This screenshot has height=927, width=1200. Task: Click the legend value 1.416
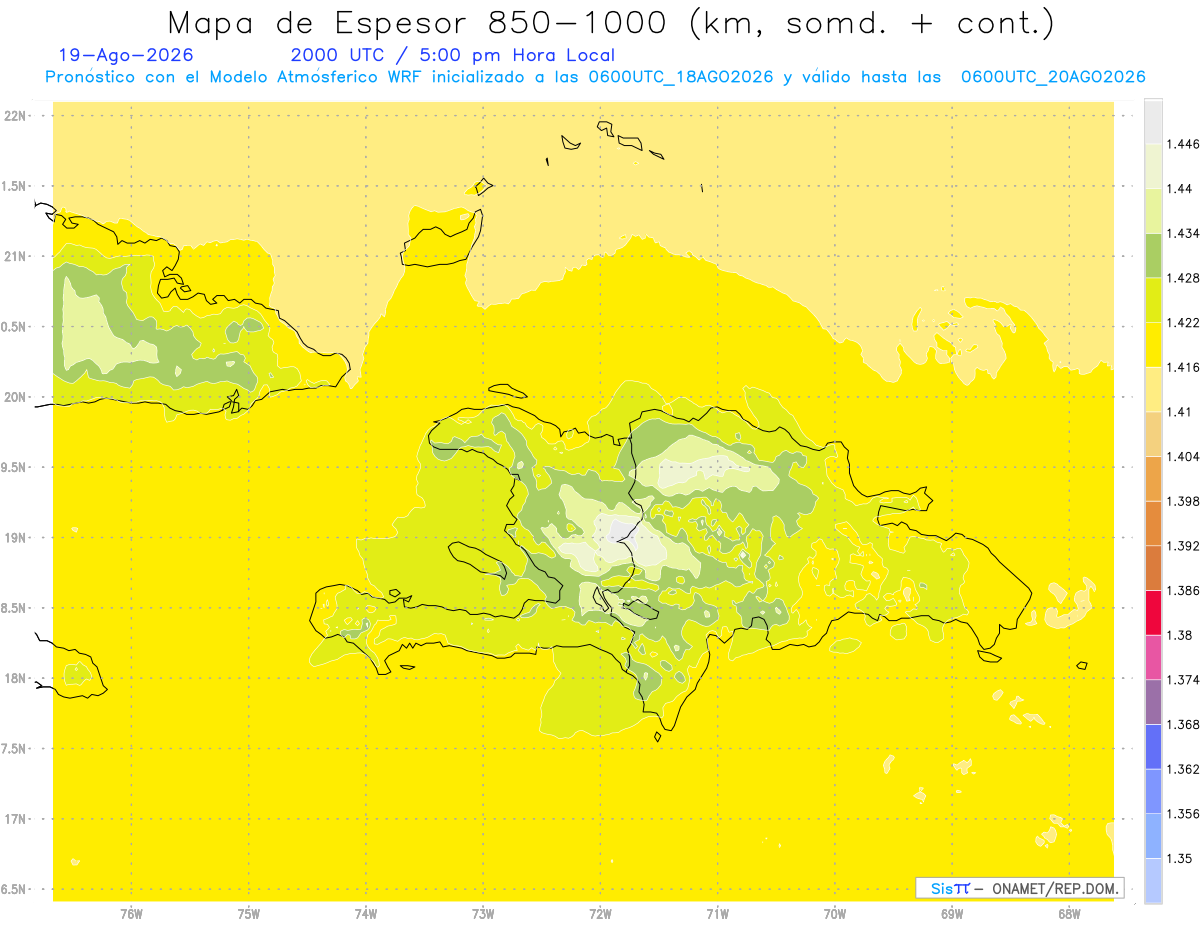coord(1183,367)
